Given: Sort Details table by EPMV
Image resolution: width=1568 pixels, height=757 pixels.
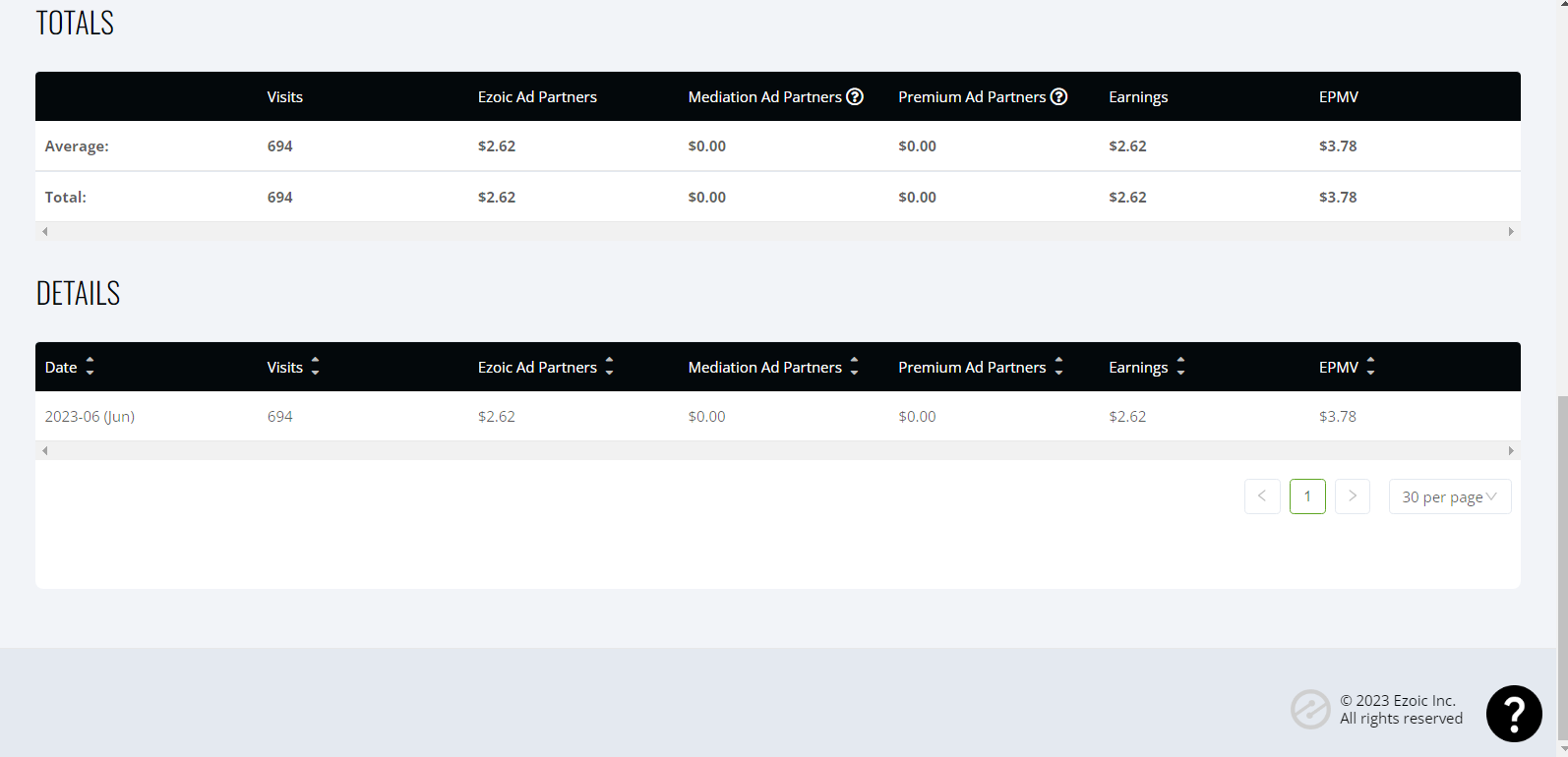Looking at the screenshot, I should point(1370,367).
